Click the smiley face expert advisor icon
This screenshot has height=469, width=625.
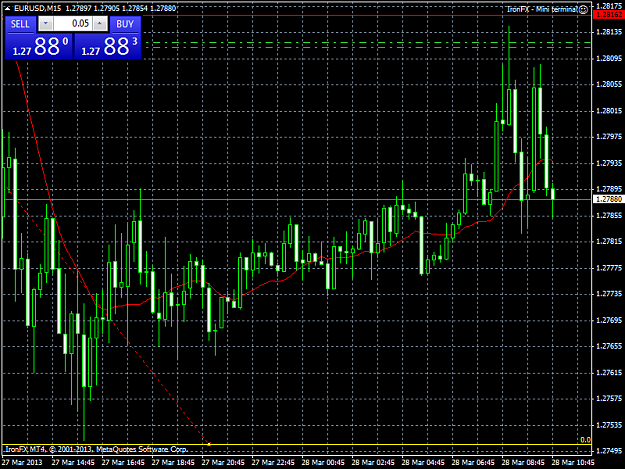coord(583,9)
